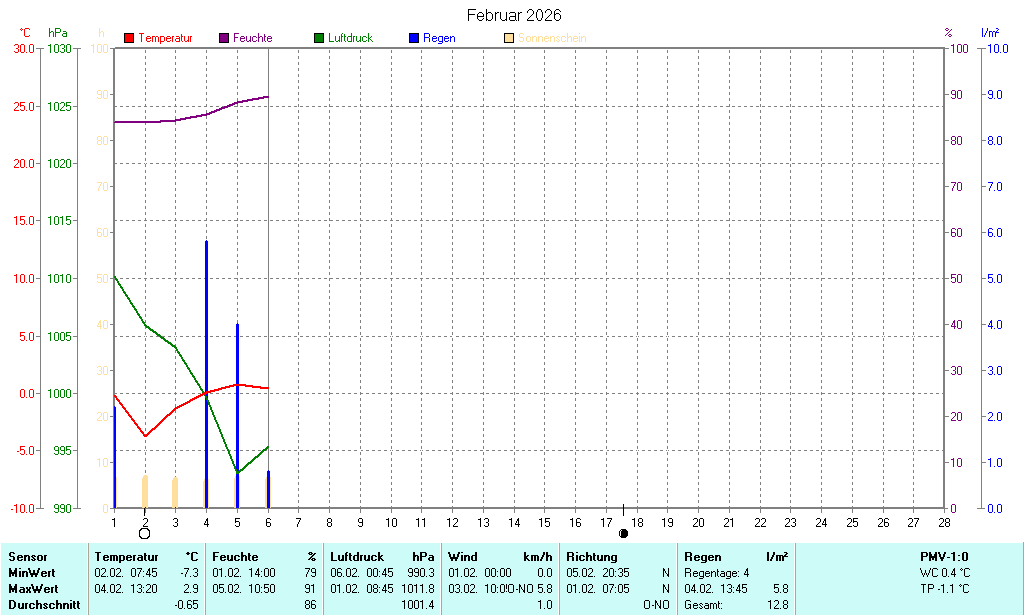Click the sunshine bar on day 2

[x=145, y=491]
